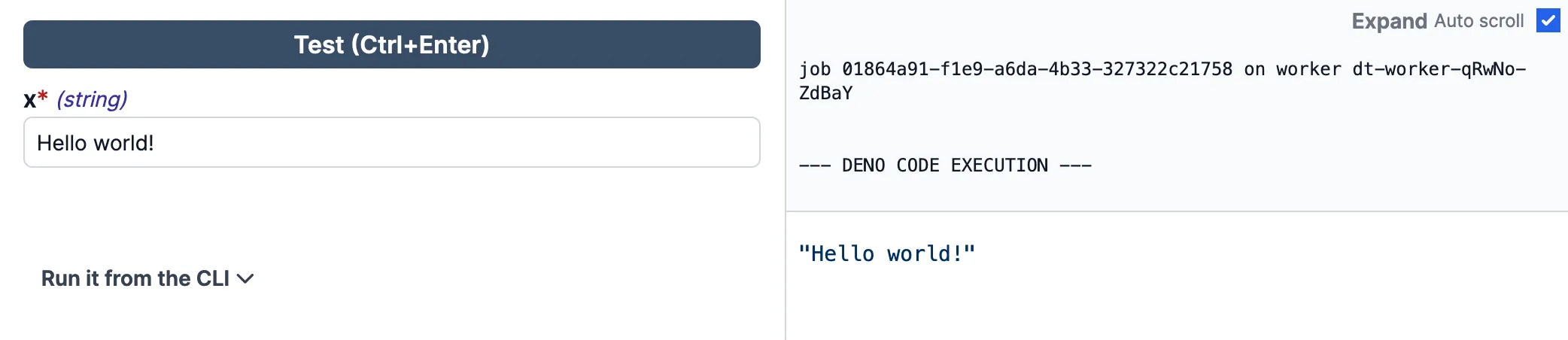This screenshot has height=340, width=1568.
Task: Click the (string) type hint
Action: click(92, 99)
